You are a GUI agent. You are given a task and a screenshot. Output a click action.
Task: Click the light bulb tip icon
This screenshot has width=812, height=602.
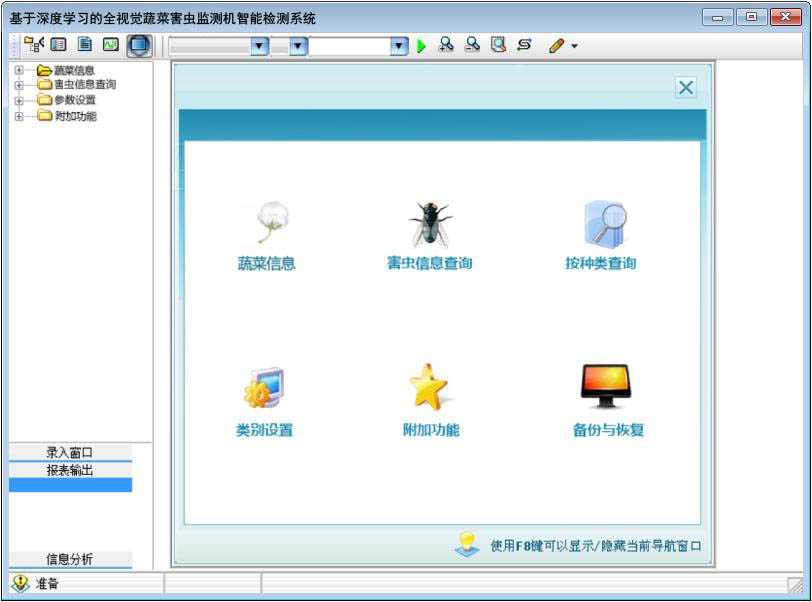click(x=467, y=544)
